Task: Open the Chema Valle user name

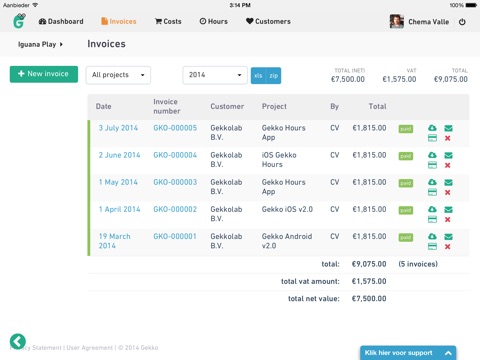Action: 429,22
